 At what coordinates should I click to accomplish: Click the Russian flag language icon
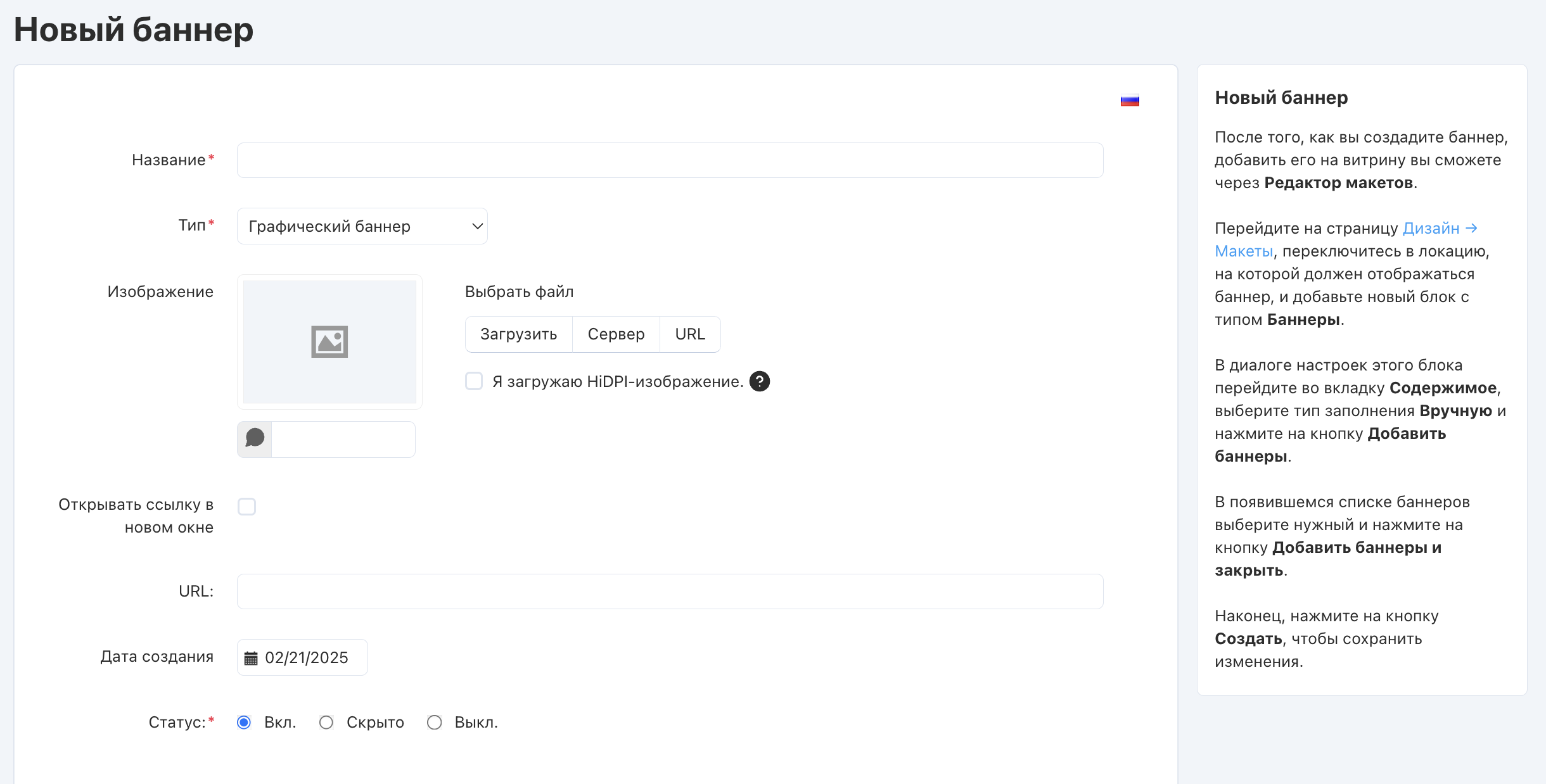click(x=1130, y=100)
